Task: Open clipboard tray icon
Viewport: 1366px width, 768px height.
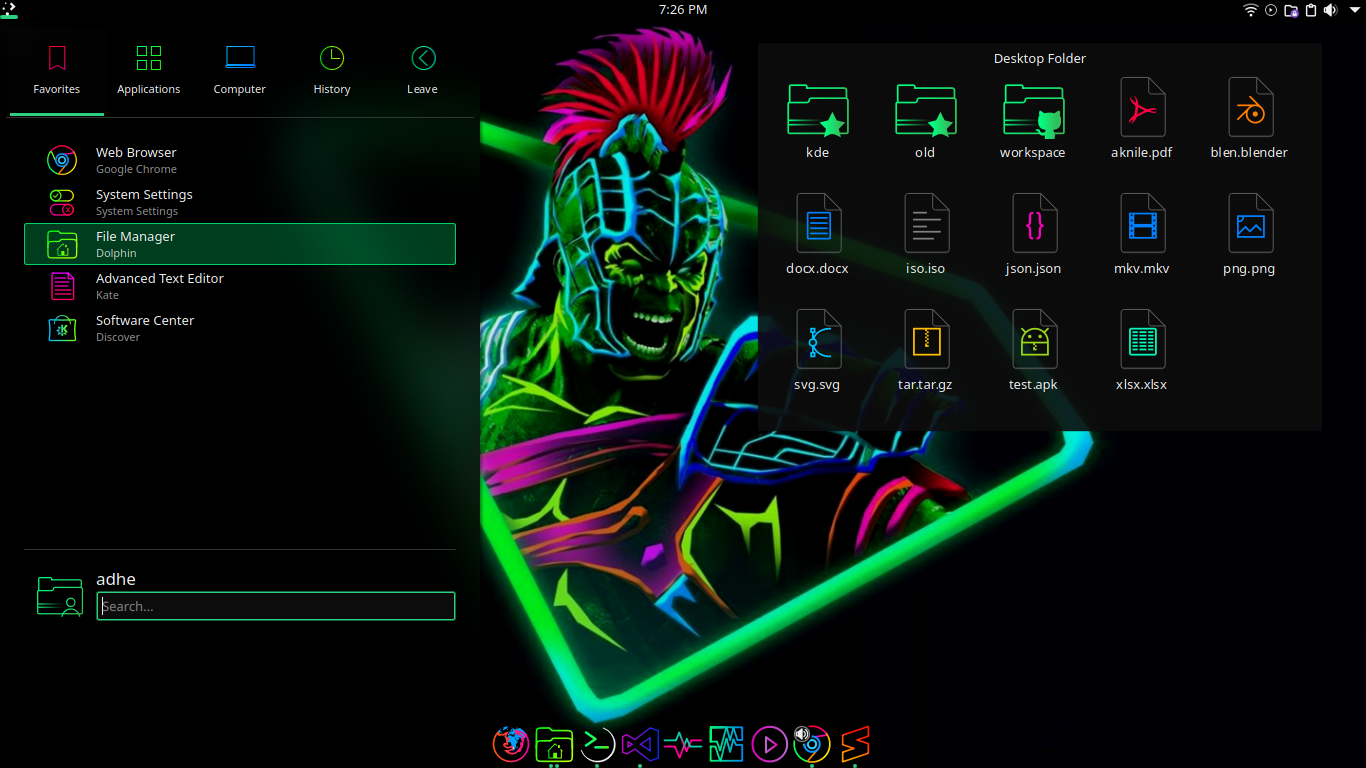Action: (1310, 10)
